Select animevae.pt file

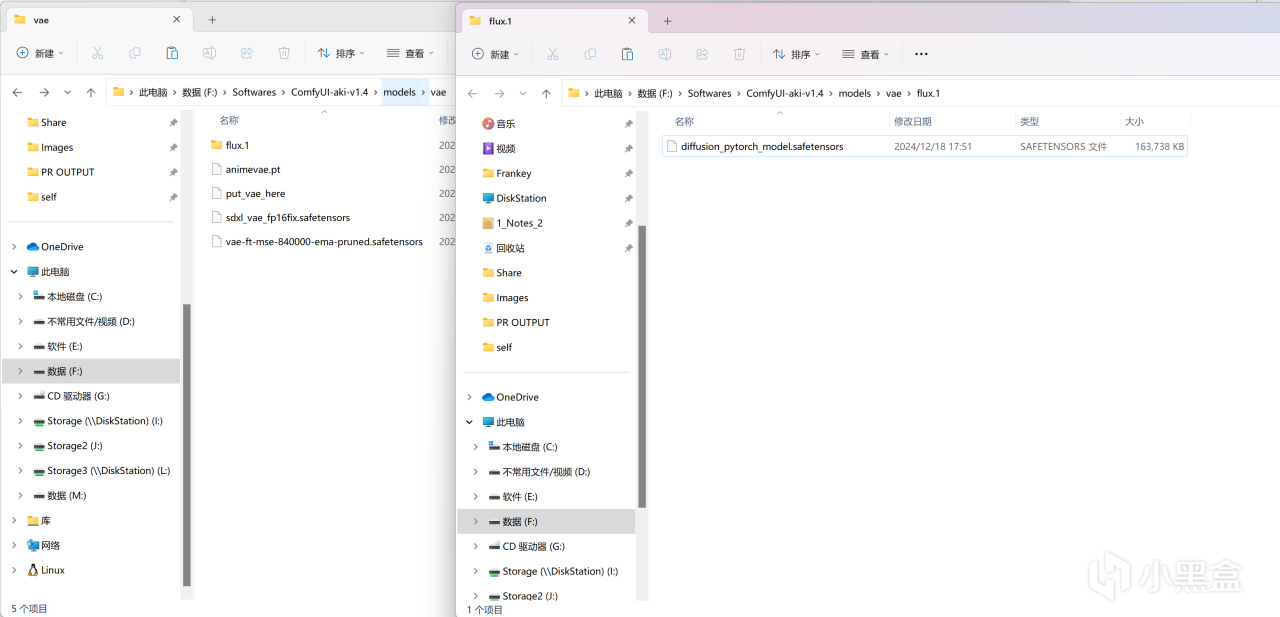pyautogui.click(x=253, y=169)
